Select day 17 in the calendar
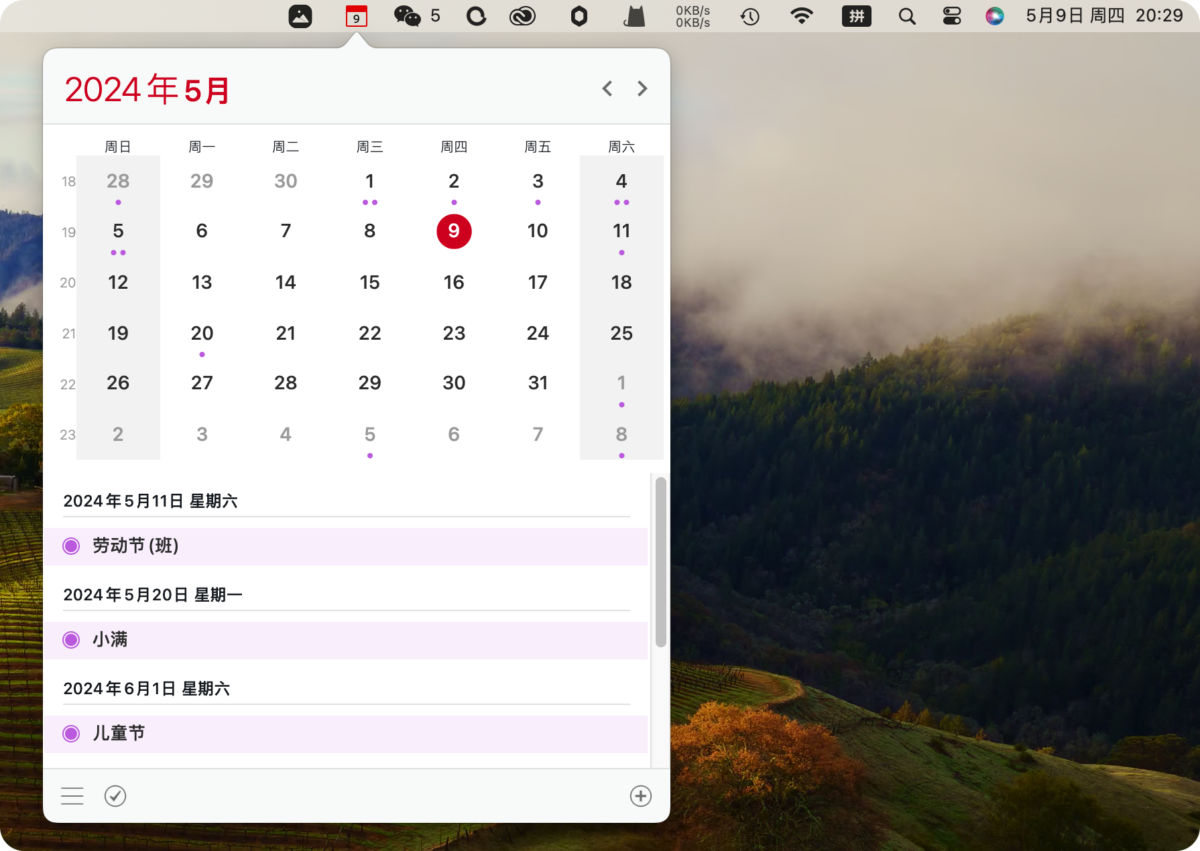This screenshot has height=851, width=1200. pos(538,283)
